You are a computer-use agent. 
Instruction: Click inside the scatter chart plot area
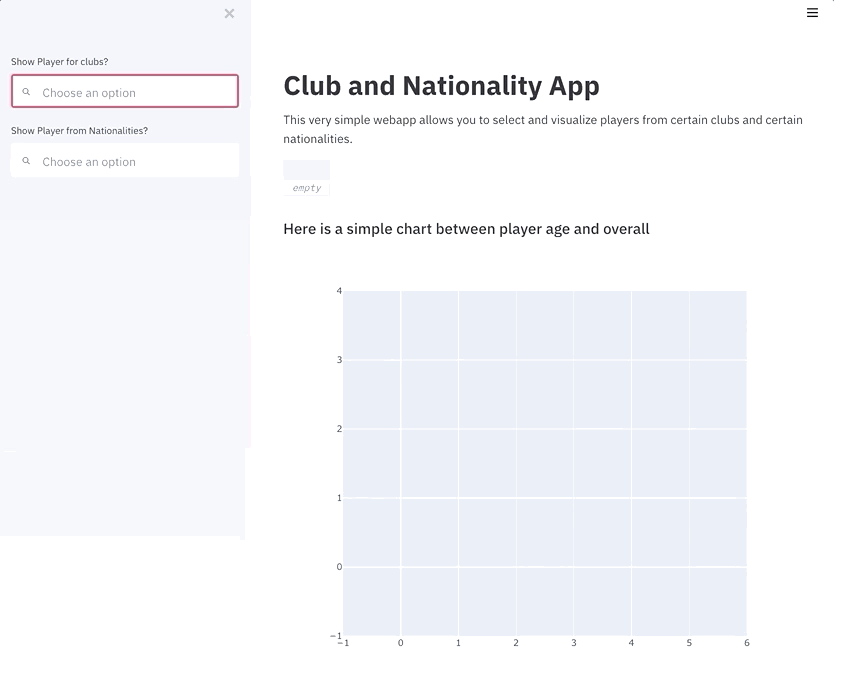(x=545, y=460)
